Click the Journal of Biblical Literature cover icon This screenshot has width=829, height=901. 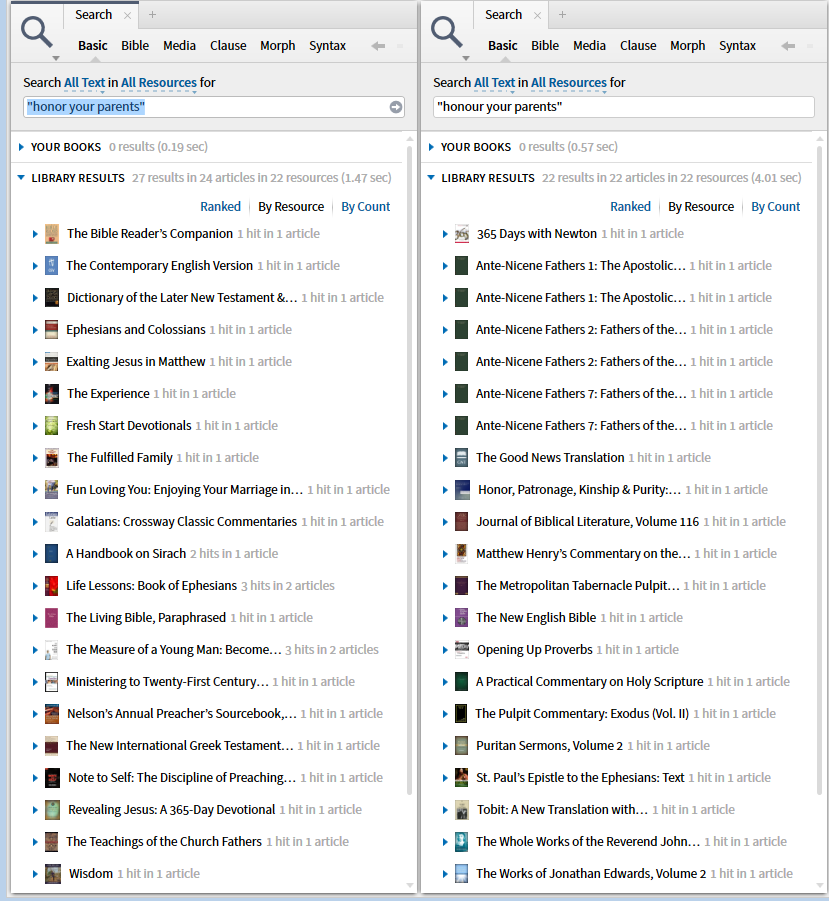(x=461, y=522)
